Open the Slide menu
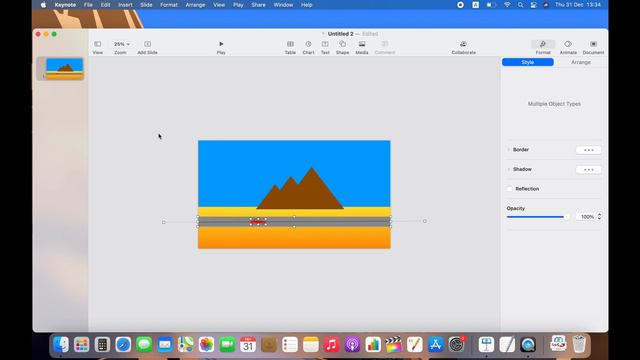Screen dimensions: 640x360 (146, 5)
